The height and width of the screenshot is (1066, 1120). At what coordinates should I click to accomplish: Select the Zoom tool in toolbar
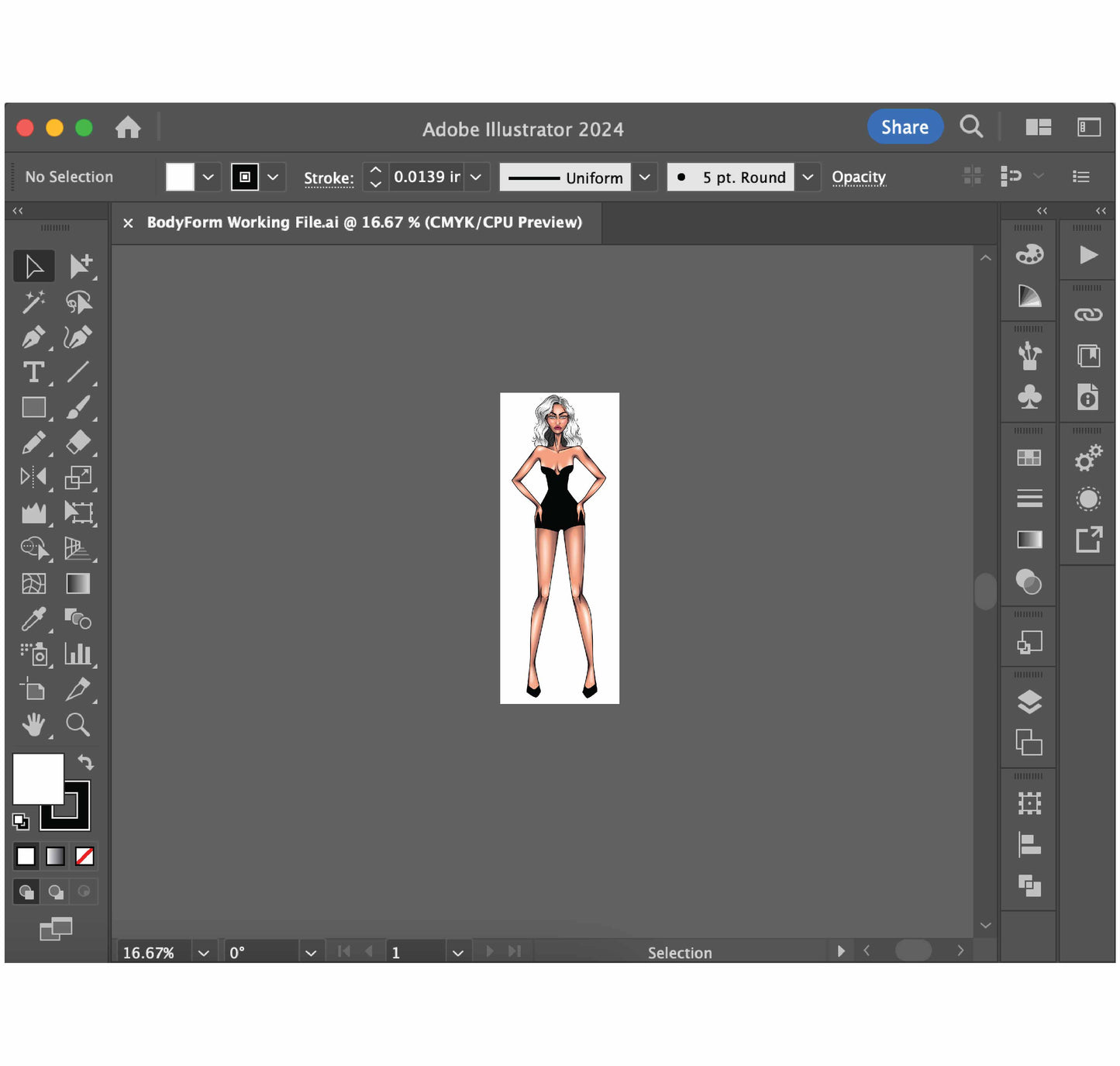tap(78, 725)
